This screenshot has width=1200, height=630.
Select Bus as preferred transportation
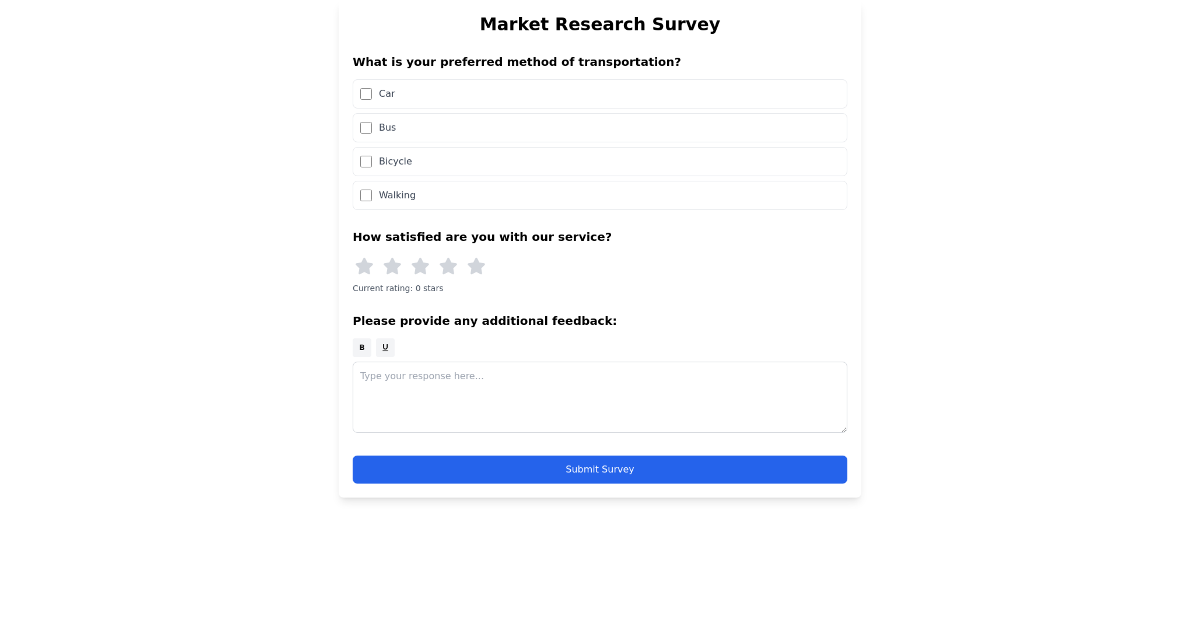click(x=366, y=127)
